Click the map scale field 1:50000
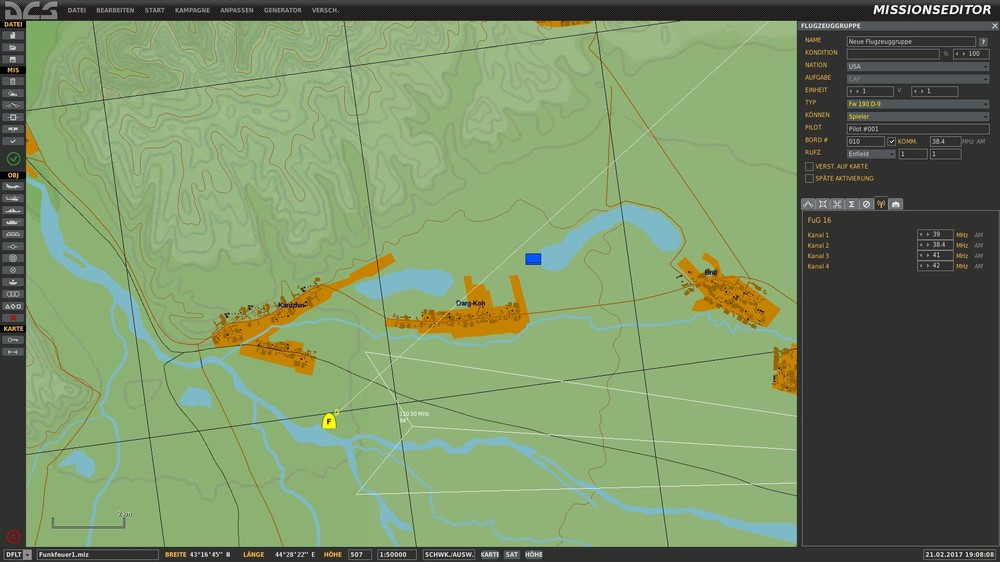The image size is (1000, 562). click(x=397, y=555)
